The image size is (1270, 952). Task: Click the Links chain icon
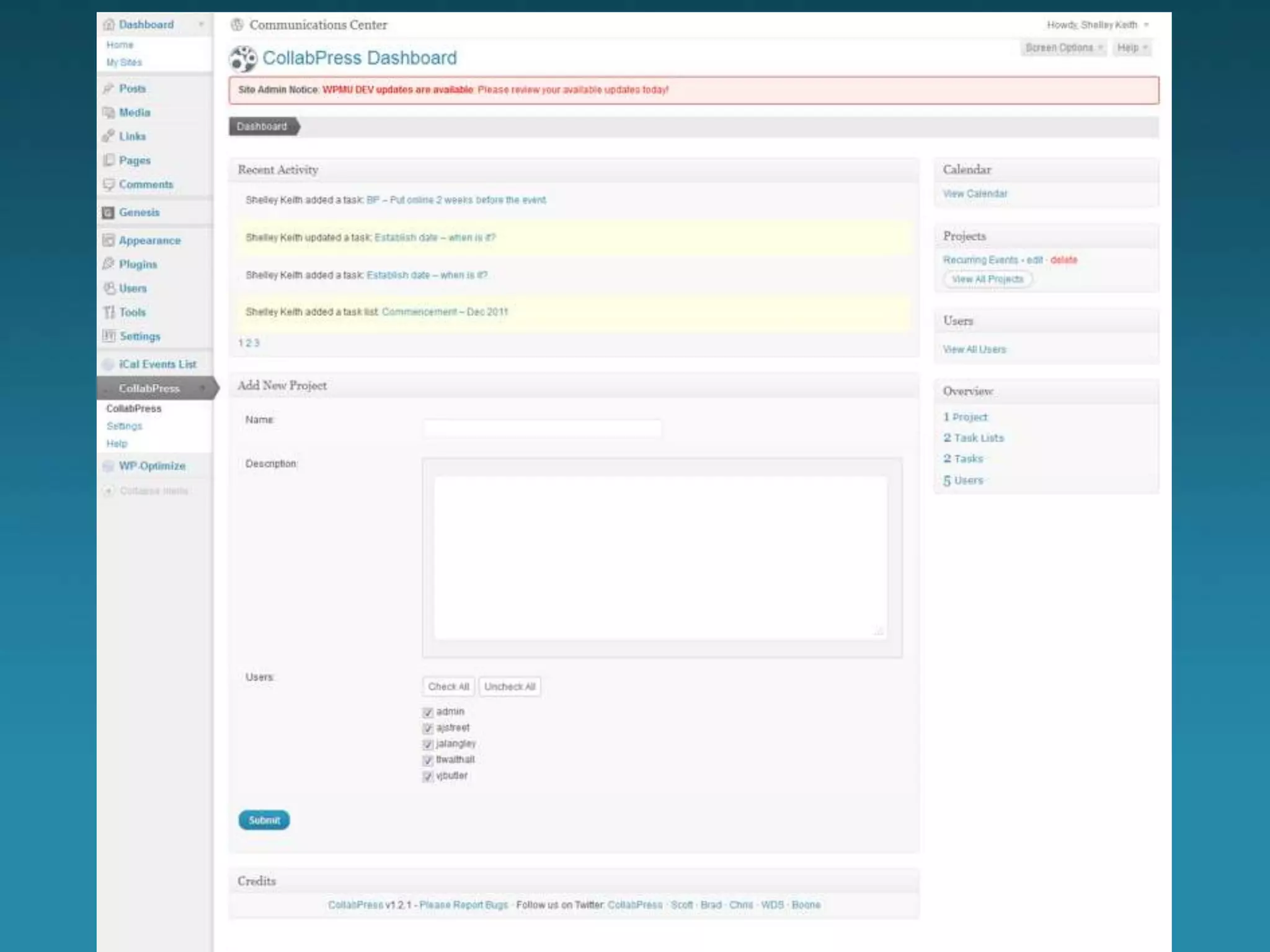pos(109,136)
